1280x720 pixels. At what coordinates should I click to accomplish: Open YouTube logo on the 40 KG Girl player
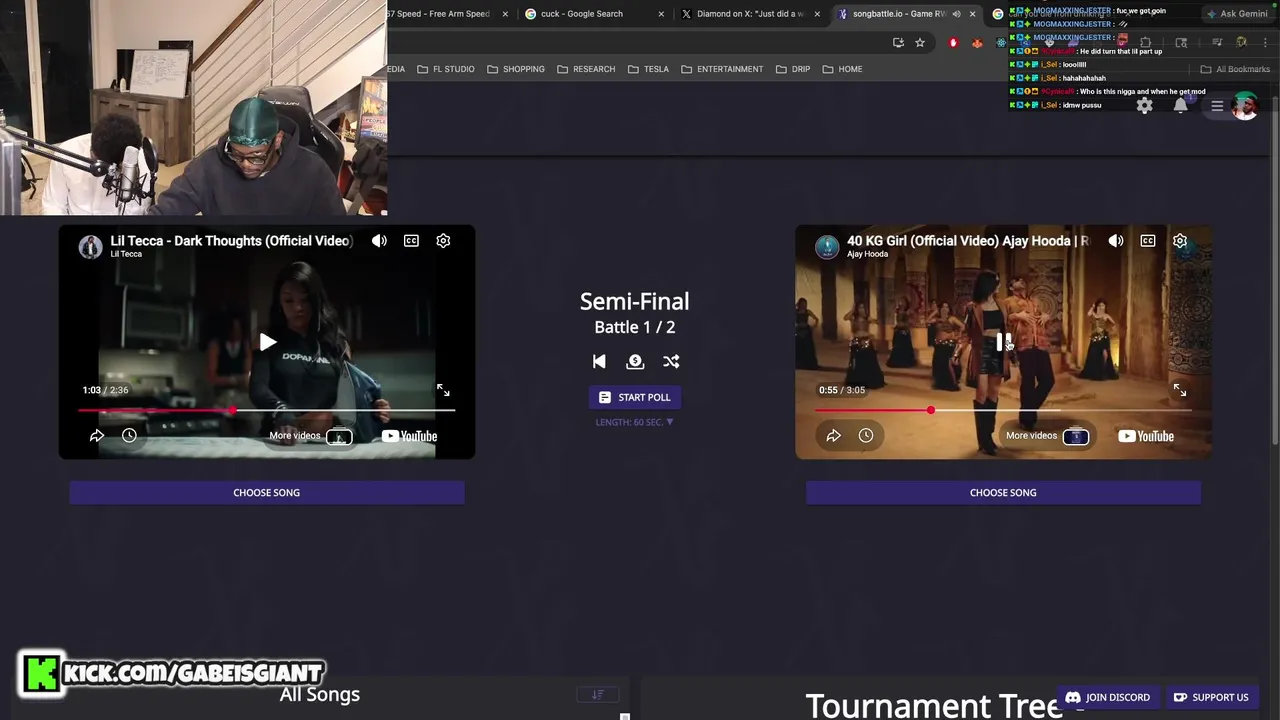click(x=1146, y=436)
